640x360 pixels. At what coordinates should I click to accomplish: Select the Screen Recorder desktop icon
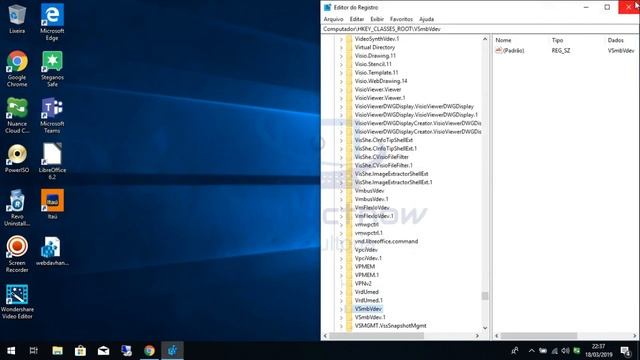17,254
